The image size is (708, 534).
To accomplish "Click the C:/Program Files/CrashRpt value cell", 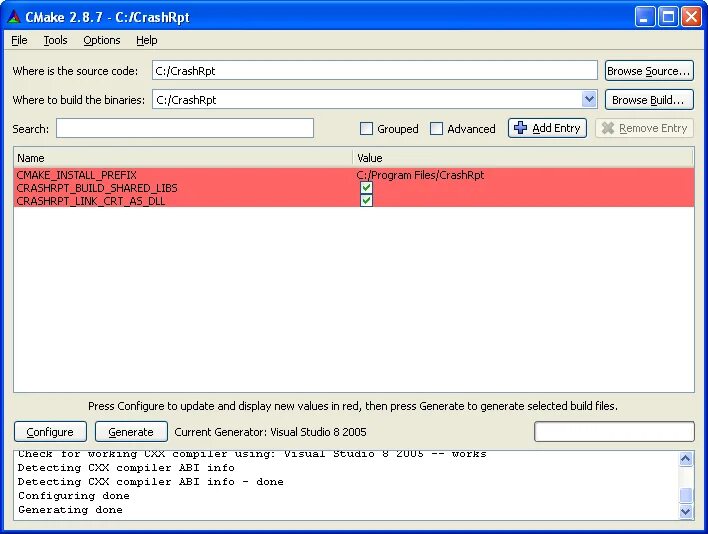I will click(x=420, y=175).
